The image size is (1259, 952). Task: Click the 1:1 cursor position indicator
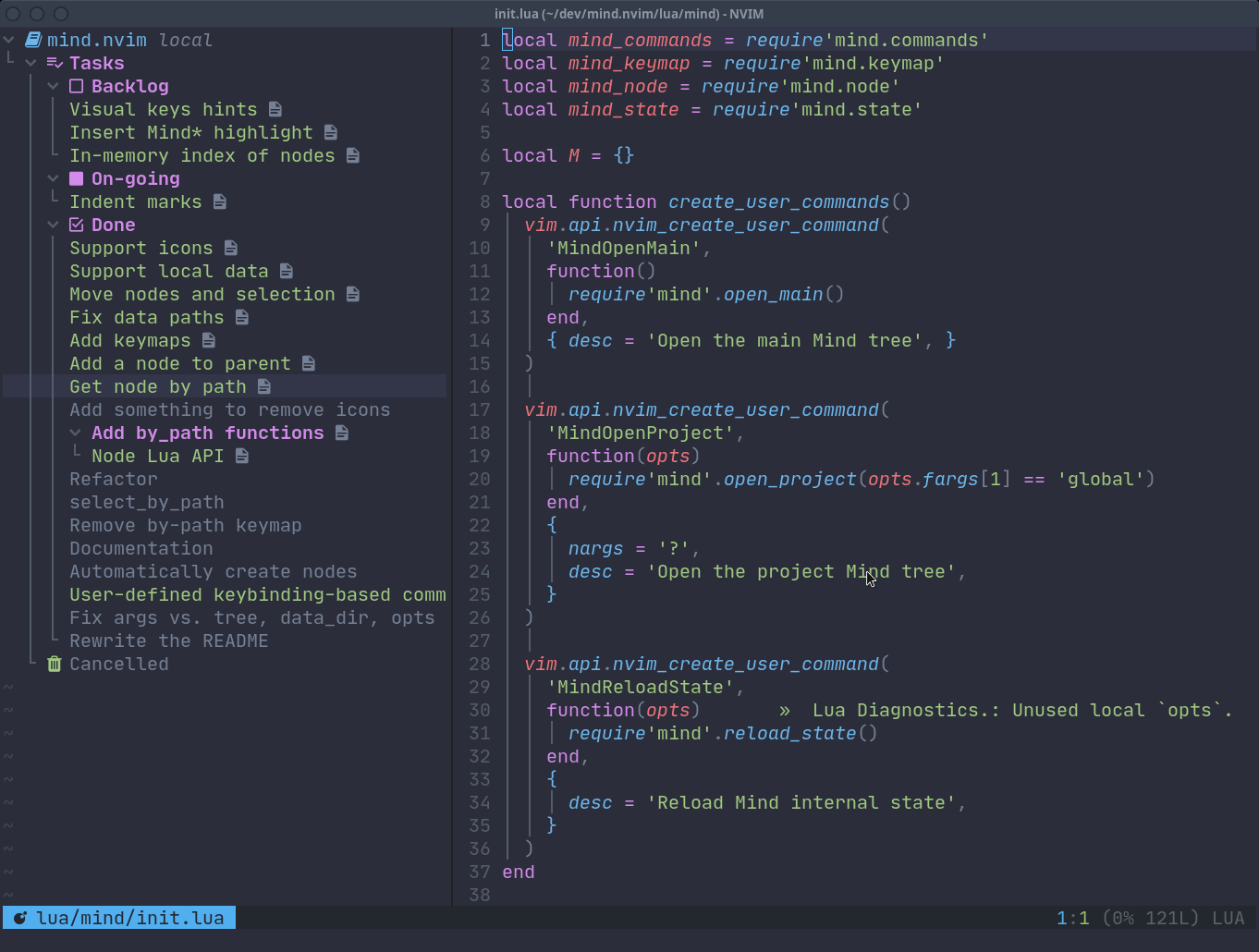tap(1073, 918)
